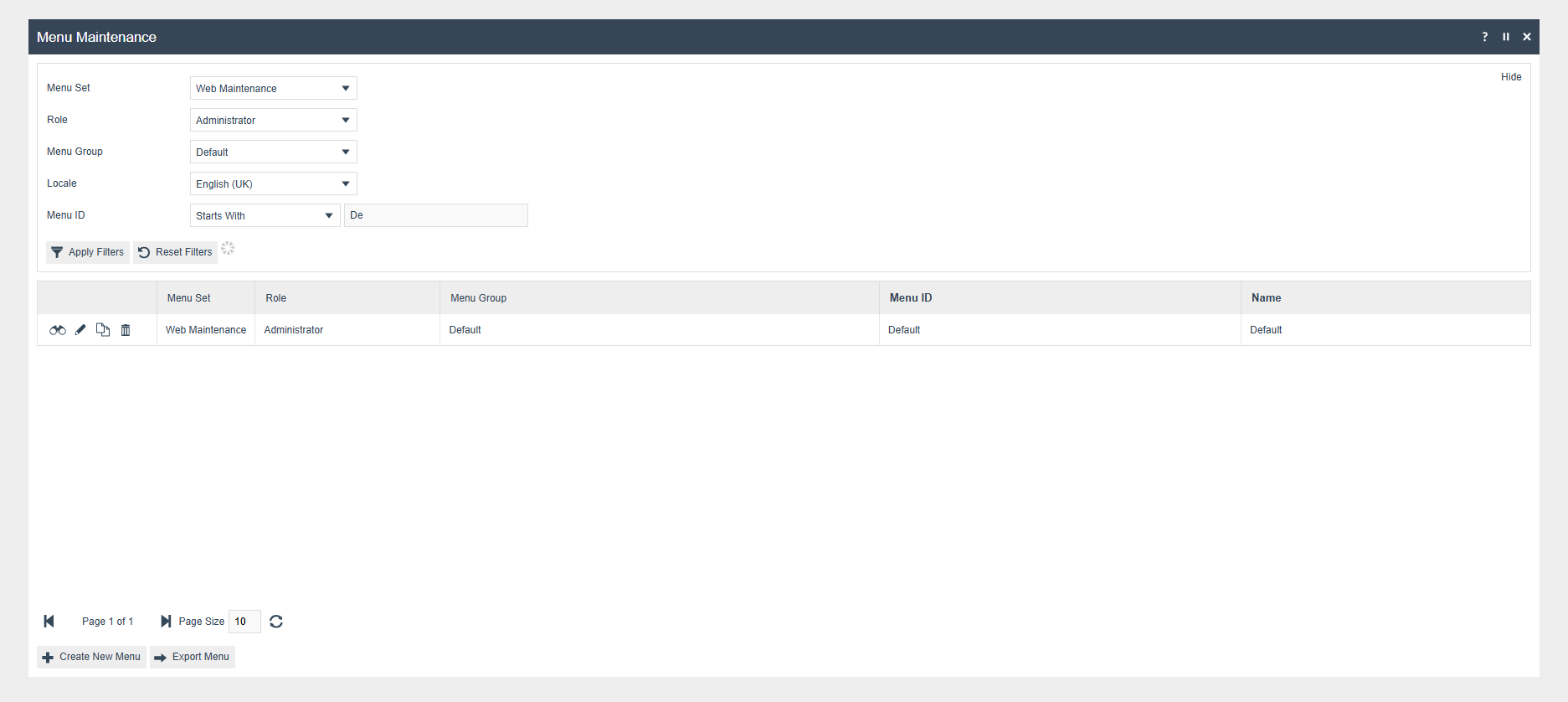This screenshot has width=1568, height=702.
Task: Delete the Default menu row with trash icon
Action: pos(126,330)
